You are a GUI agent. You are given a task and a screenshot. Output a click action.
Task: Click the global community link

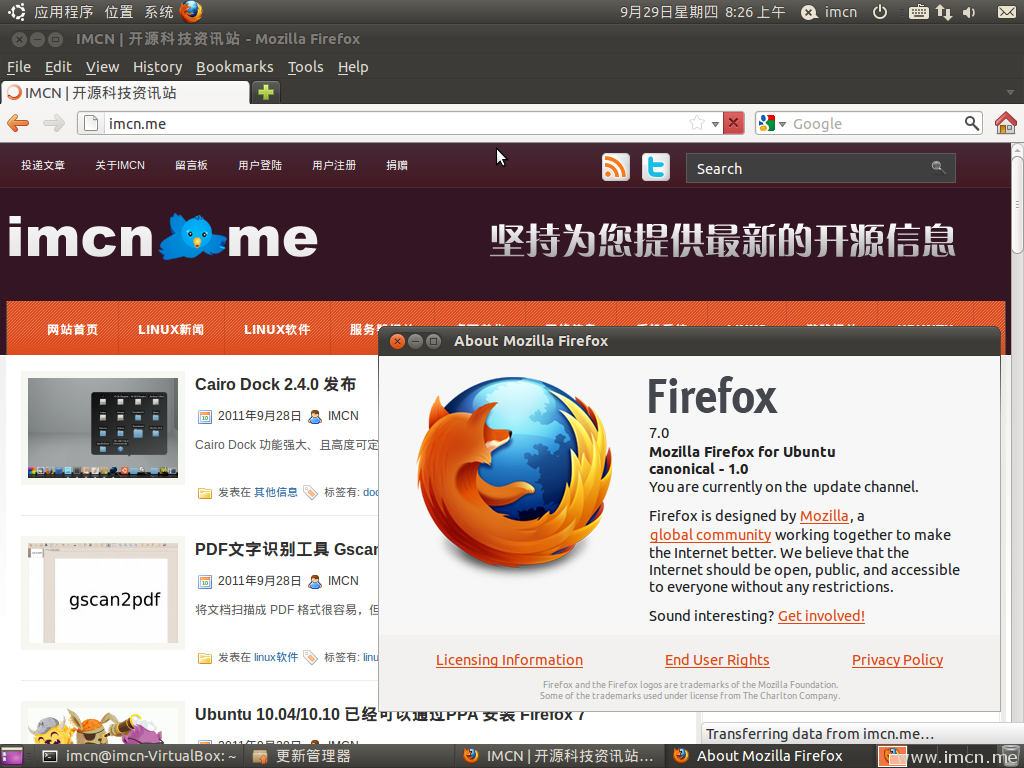tap(711, 535)
